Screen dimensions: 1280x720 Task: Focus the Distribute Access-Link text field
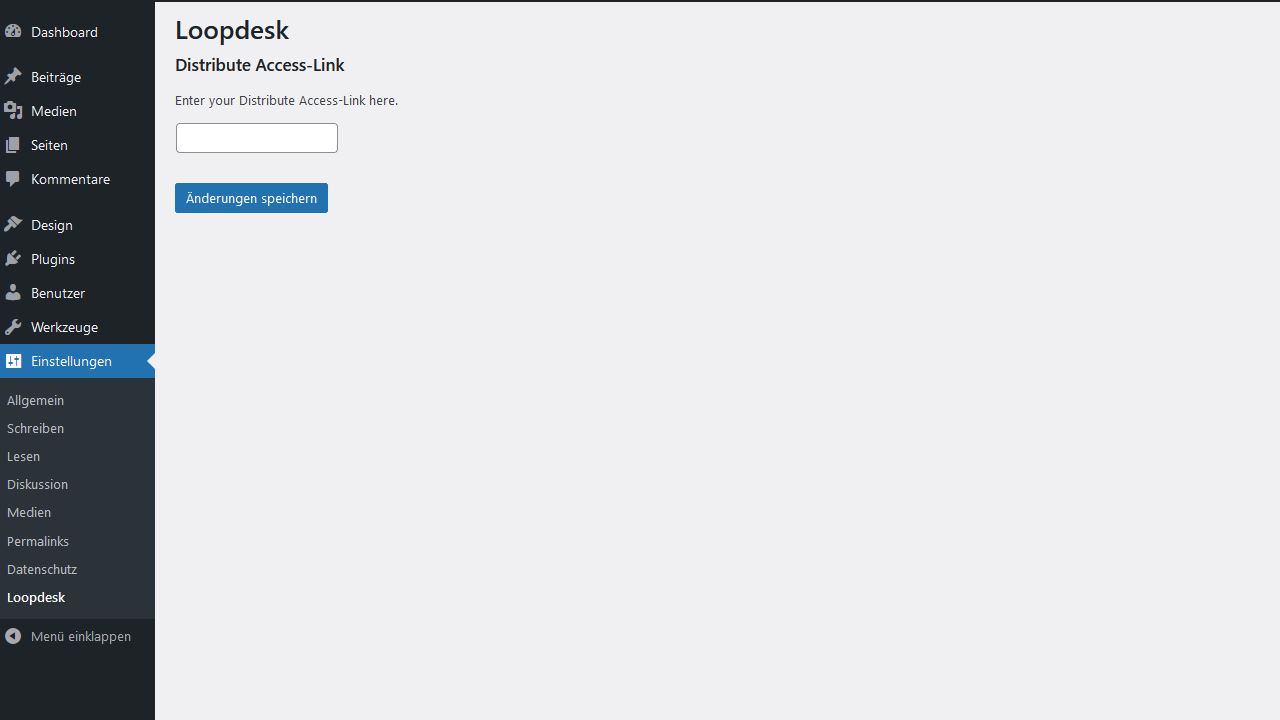click(257, 138)
